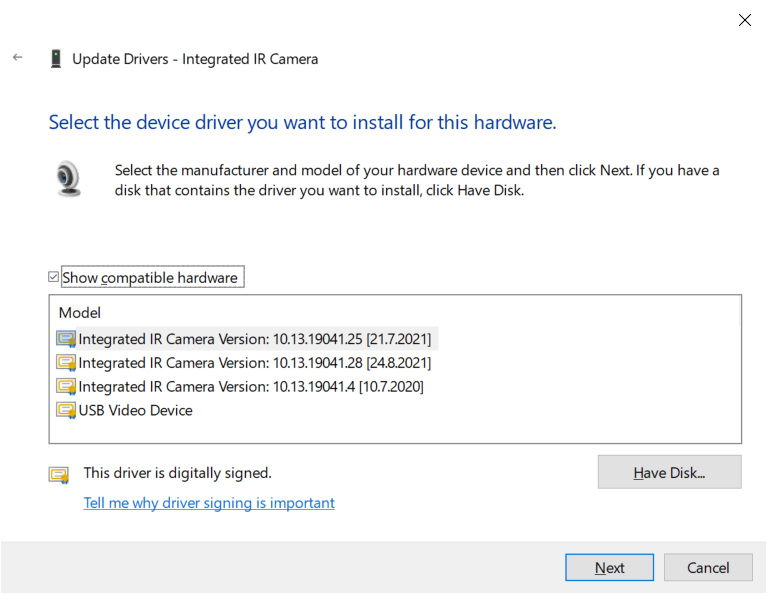Select USB Video Device model
767x594 pixels.
coord(135,410)
